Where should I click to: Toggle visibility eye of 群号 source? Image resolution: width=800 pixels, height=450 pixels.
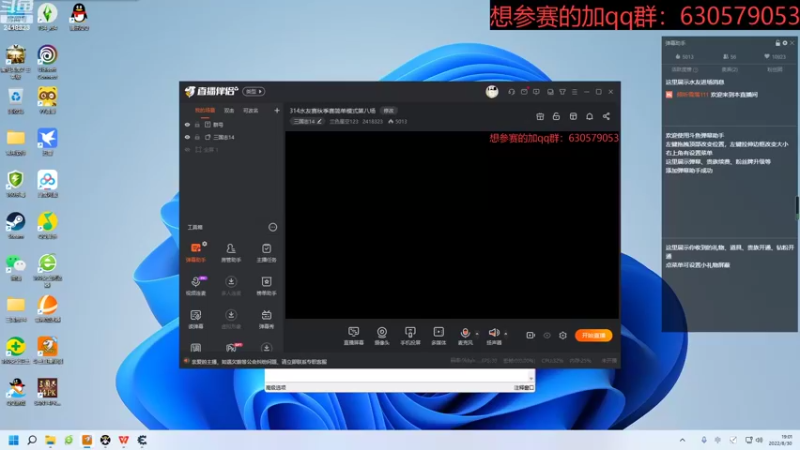[187, 124]
